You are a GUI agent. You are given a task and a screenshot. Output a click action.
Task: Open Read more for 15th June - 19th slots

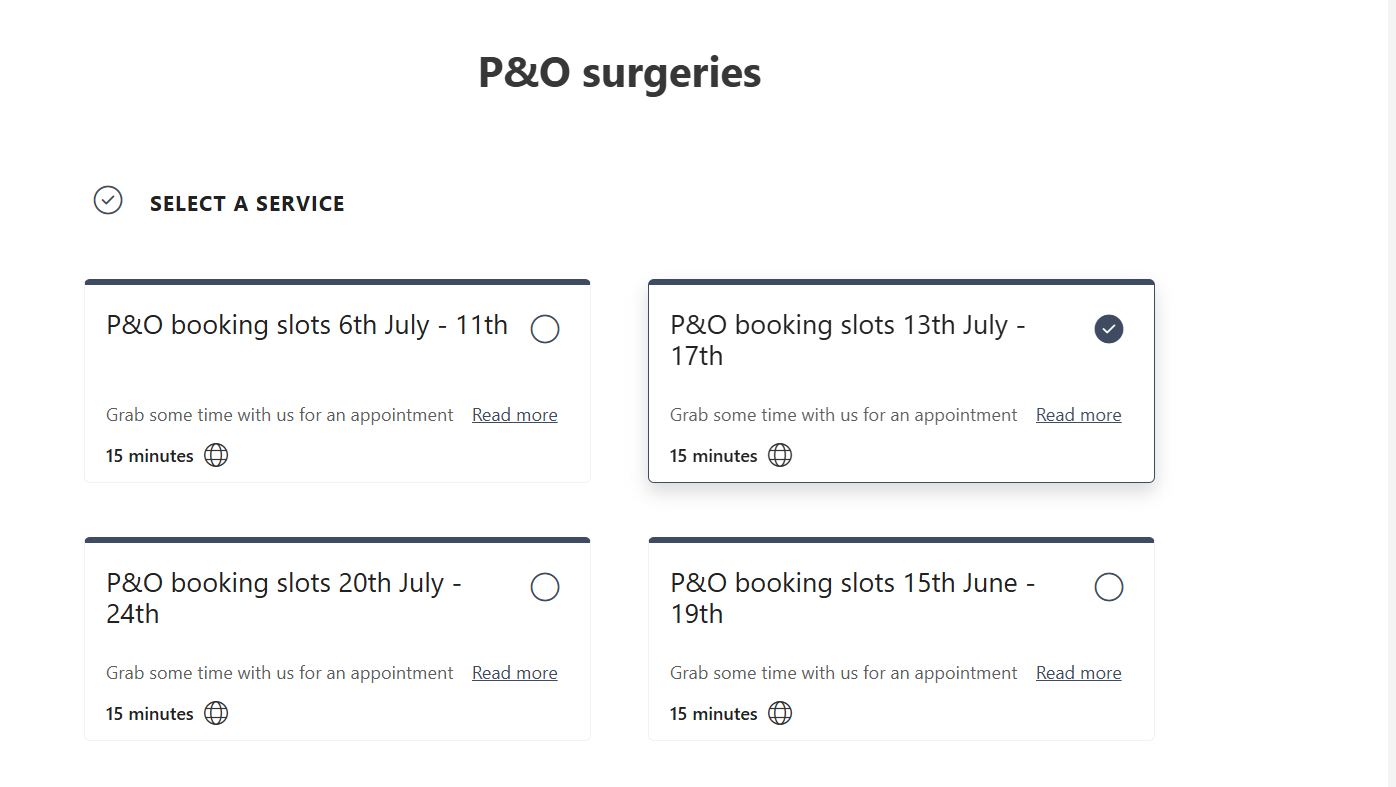point(1079,673)
